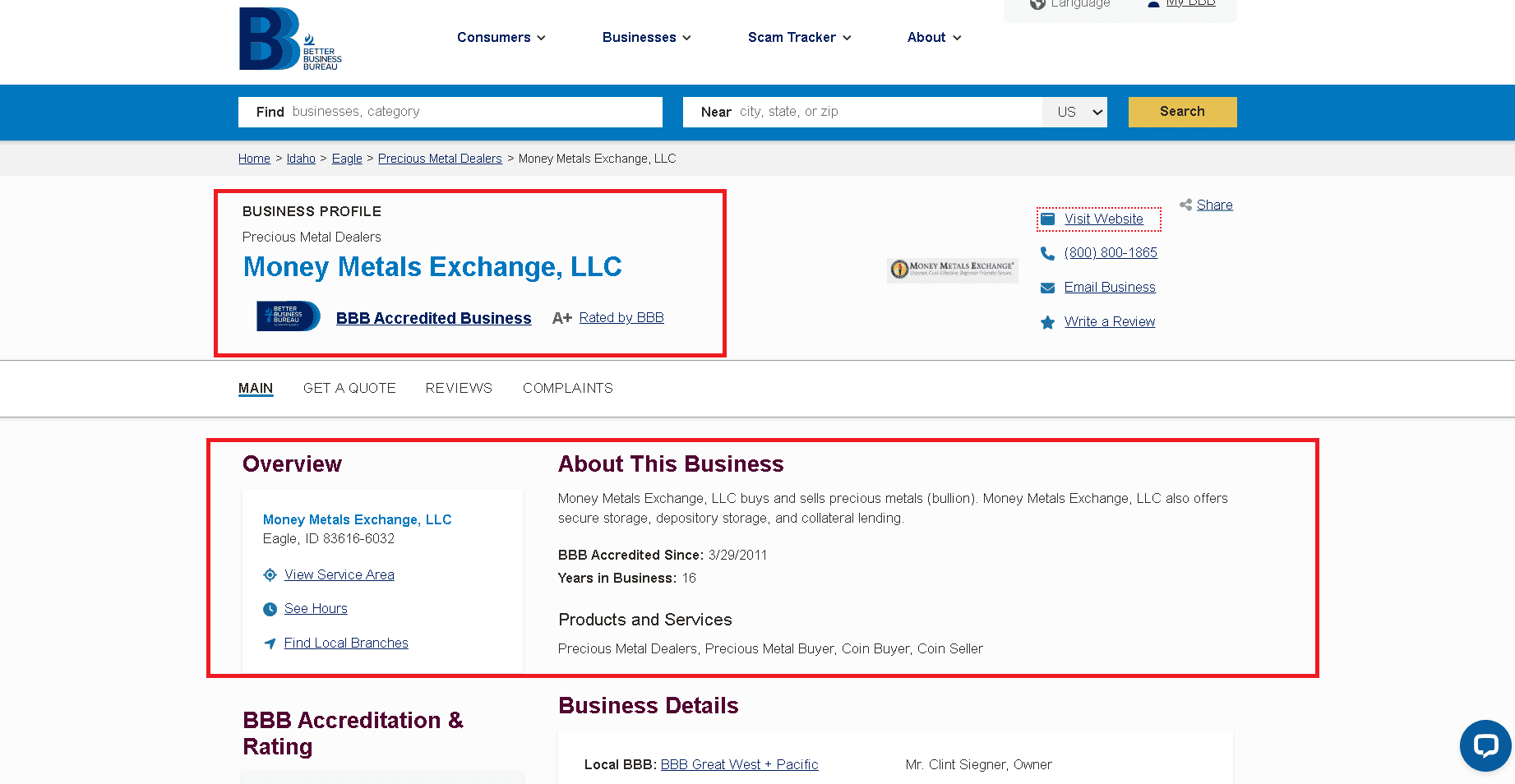1515x784 pixels.
Task: Click the Share link
Action: click(1215, 205)
